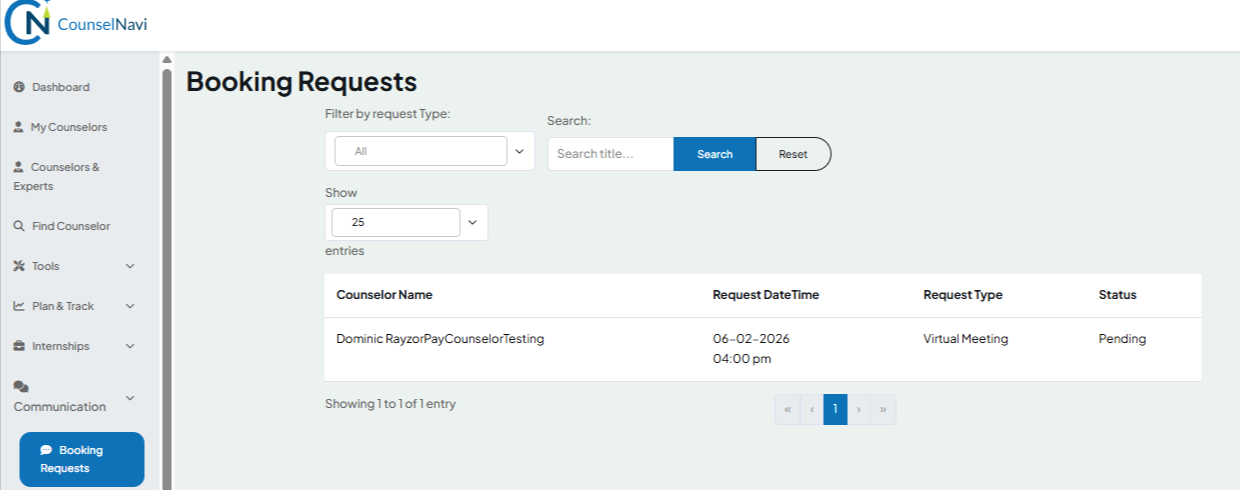
Task: Click the Internships briefcase icon
Action: 18,346
